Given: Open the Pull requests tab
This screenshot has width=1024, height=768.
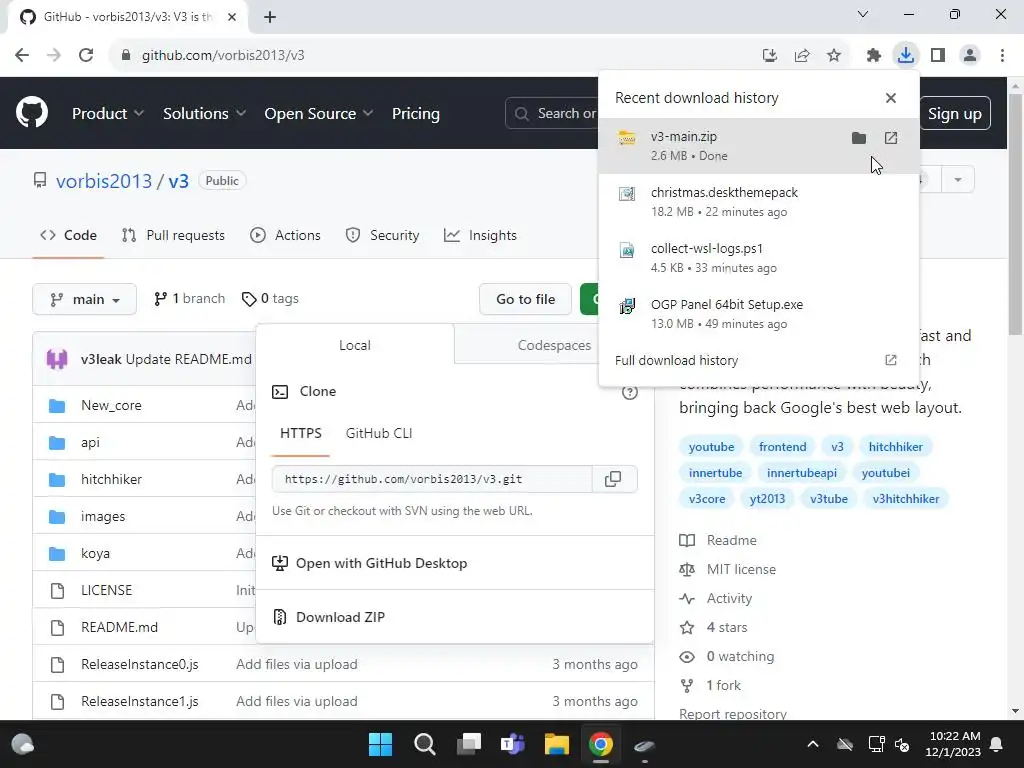Looking at the screenshot, I should pyautogui.click(x=174, y=235).
